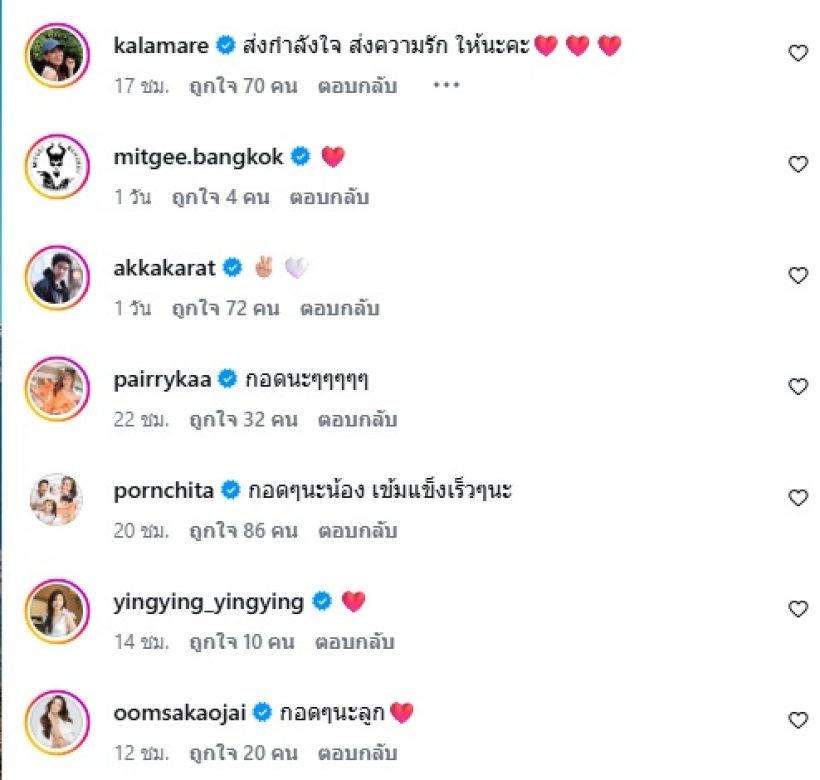The height and width of the screenshot is (780, 820).
Task: Open more options on kalamare's comment
Action: point(446,85)
